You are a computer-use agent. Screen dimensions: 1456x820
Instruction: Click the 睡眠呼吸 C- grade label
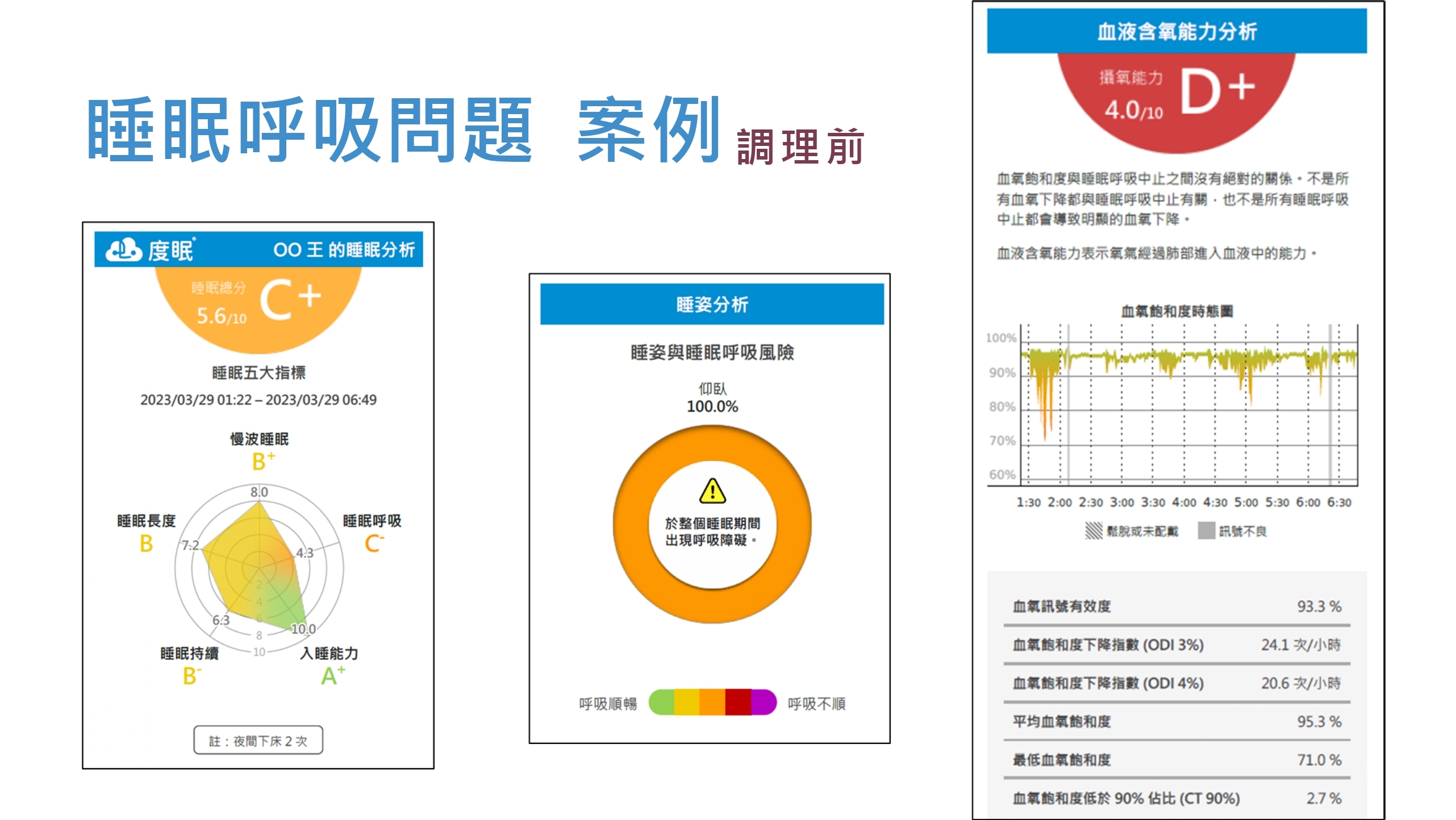tap(373, 543)
